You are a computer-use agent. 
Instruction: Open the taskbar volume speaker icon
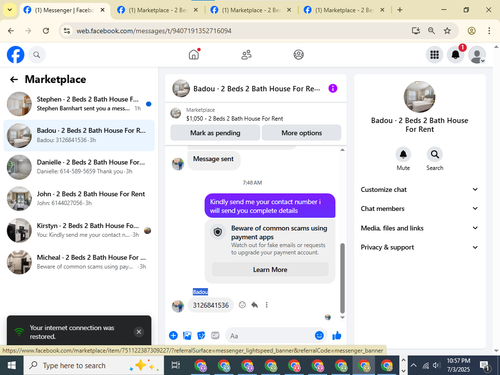click(x=436, y=365)
